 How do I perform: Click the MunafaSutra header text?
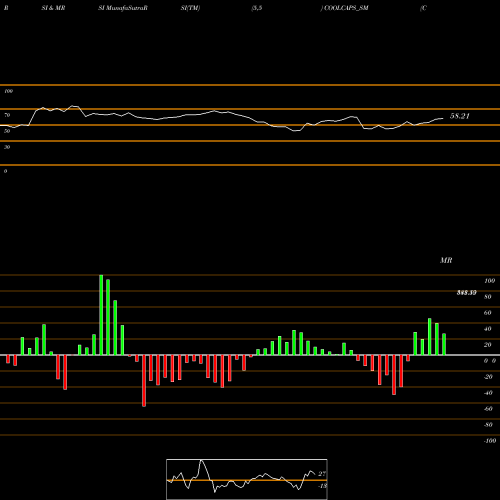tap(123, 8)
